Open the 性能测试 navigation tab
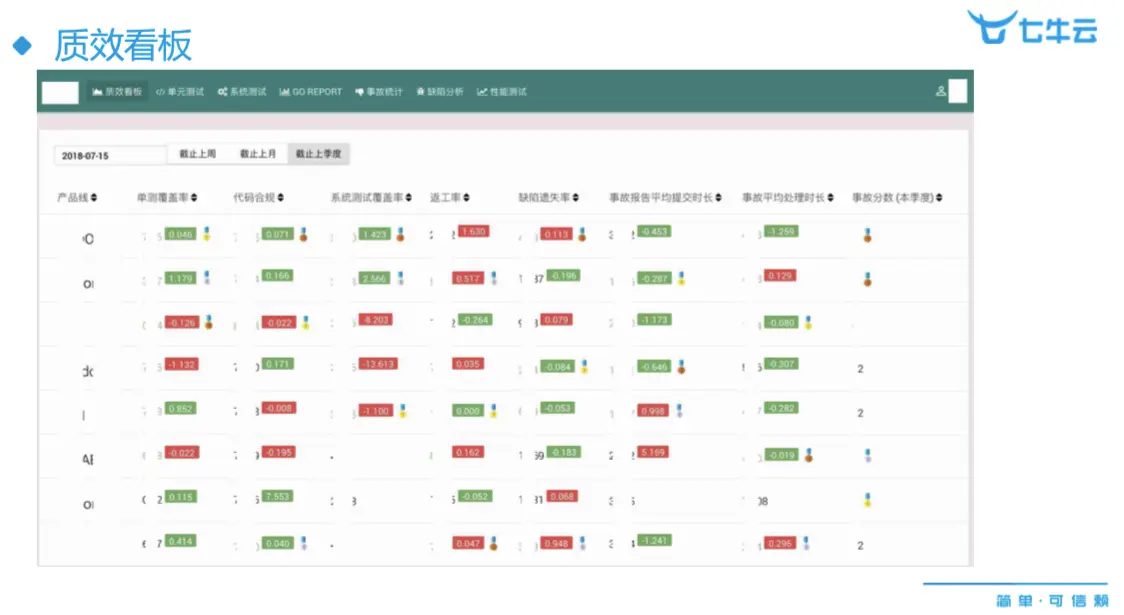Screen dimensions: 1124x615 pyautogui.click(x=502, y=92)
